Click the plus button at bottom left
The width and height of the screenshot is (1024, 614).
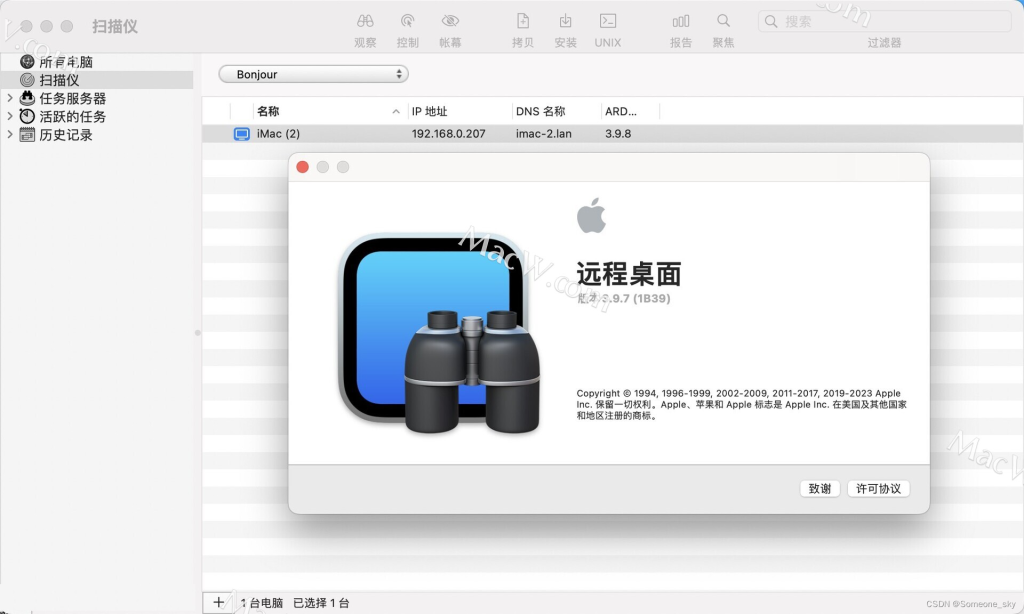click(x=219, y=602)
